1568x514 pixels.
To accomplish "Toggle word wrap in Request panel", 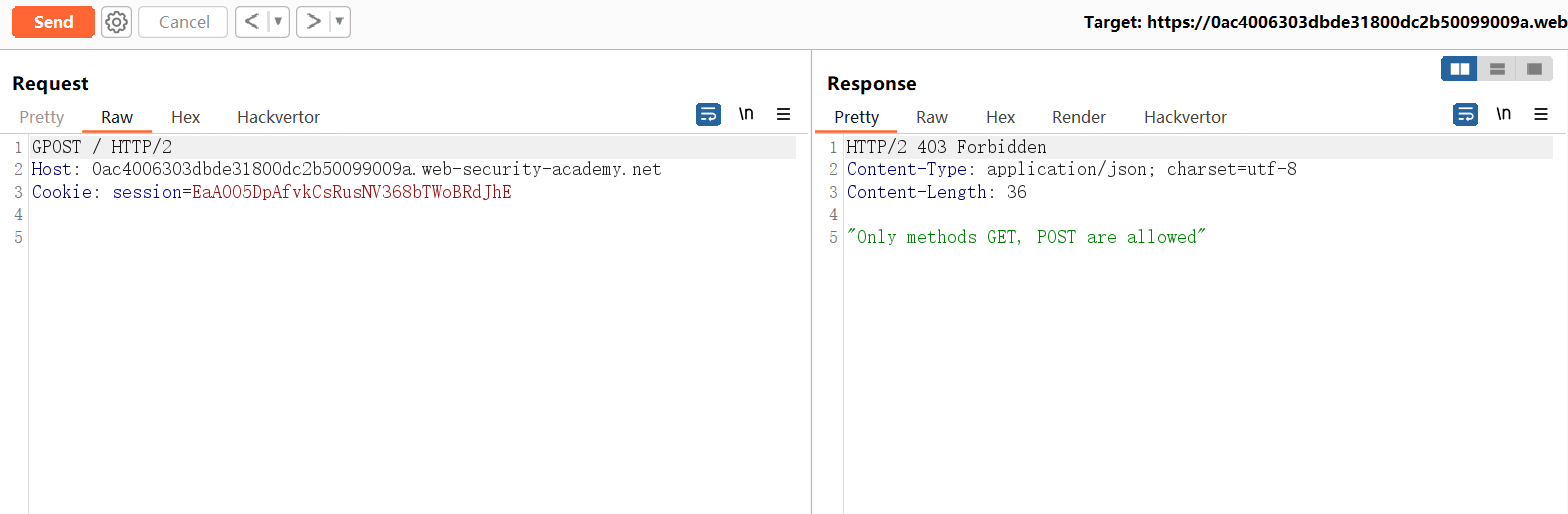I will 708,114.
